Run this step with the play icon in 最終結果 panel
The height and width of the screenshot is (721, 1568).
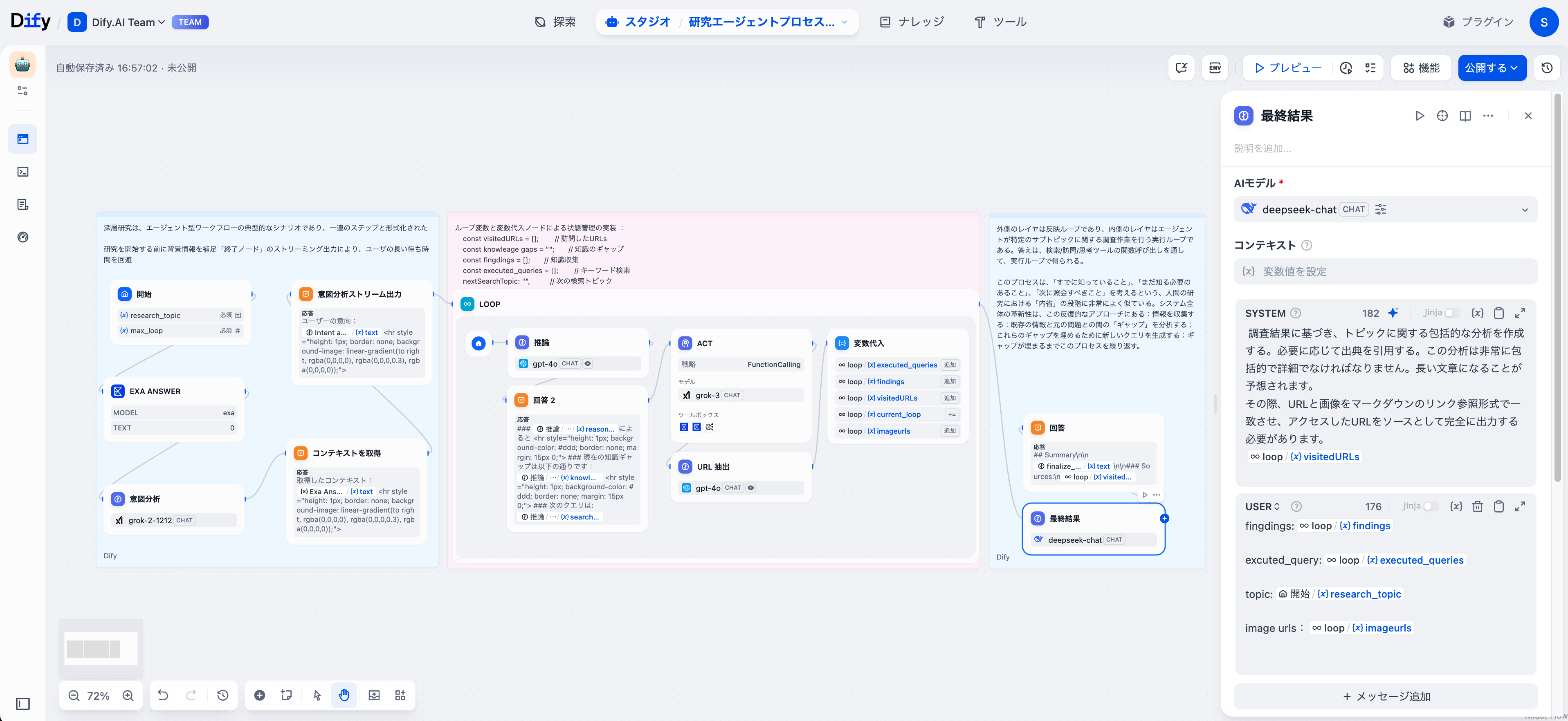click(x=1420, y=116)
